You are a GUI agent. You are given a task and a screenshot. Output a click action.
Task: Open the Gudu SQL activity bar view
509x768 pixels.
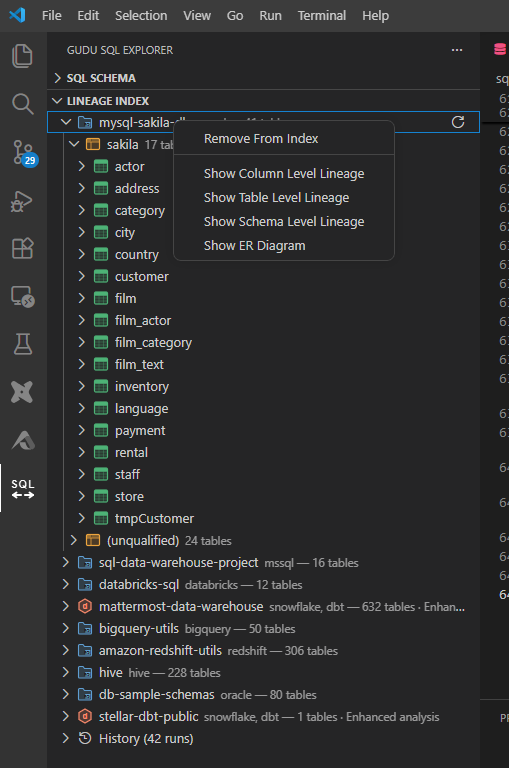point(23,488)
